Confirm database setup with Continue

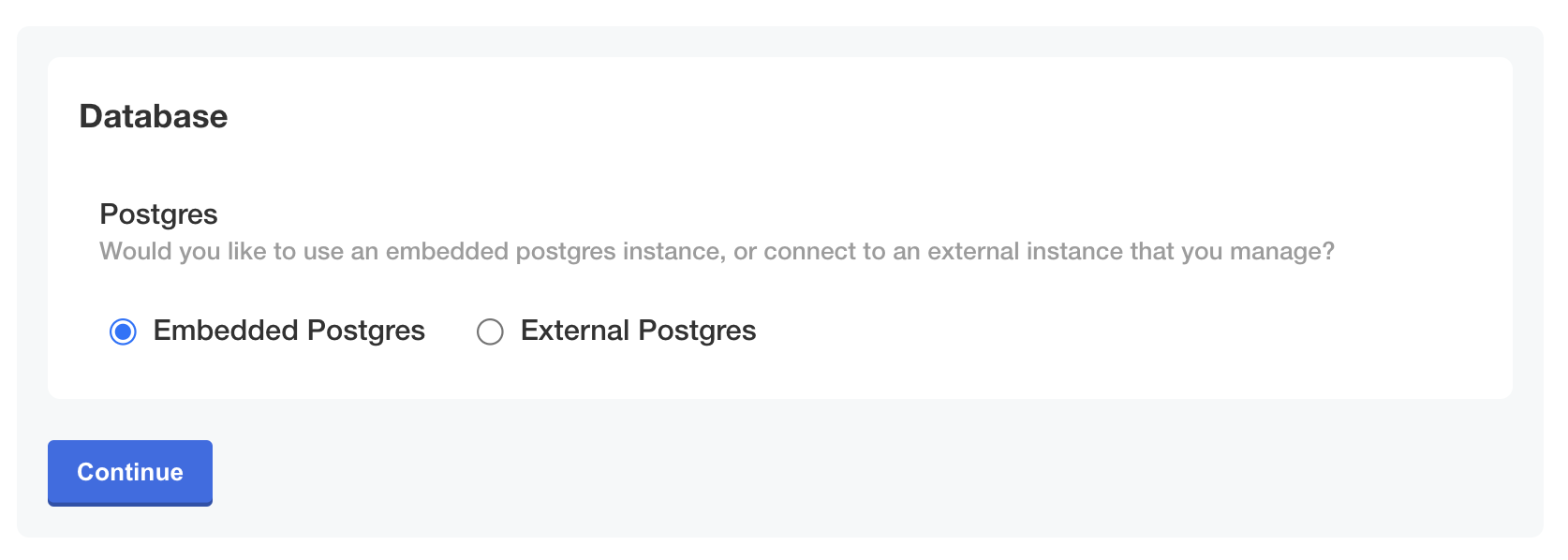click(129, 473)
